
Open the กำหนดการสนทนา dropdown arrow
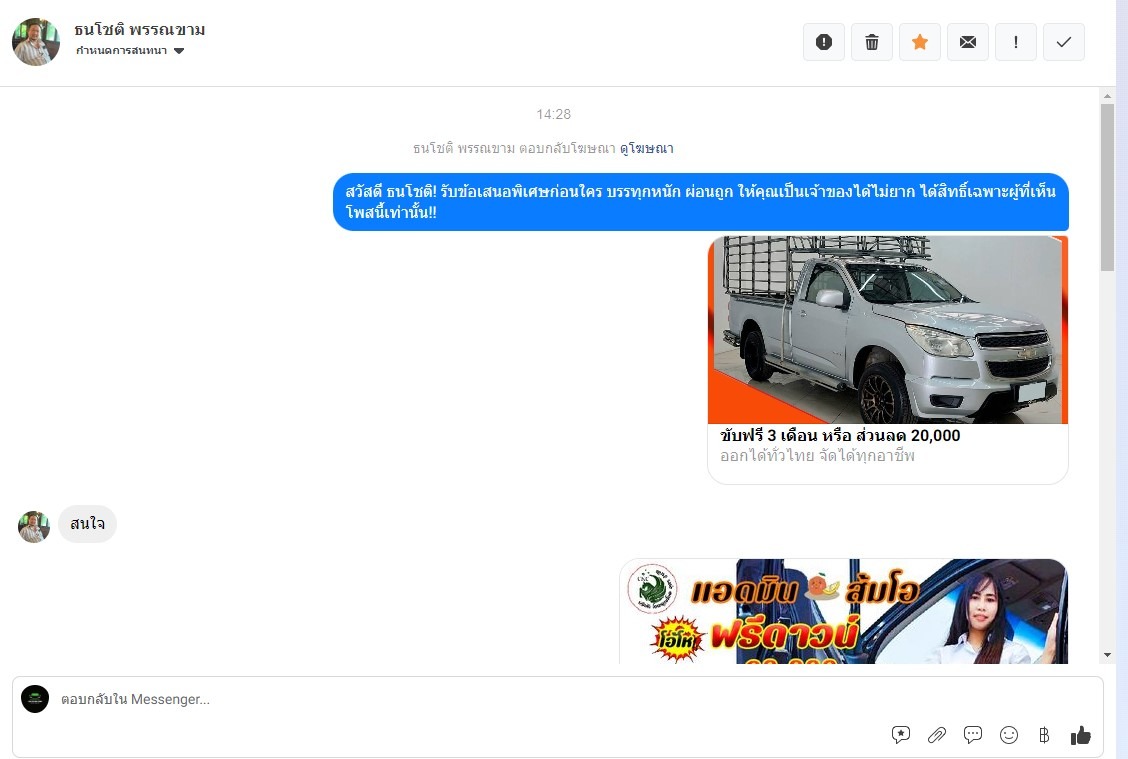[x=179, y=50]
